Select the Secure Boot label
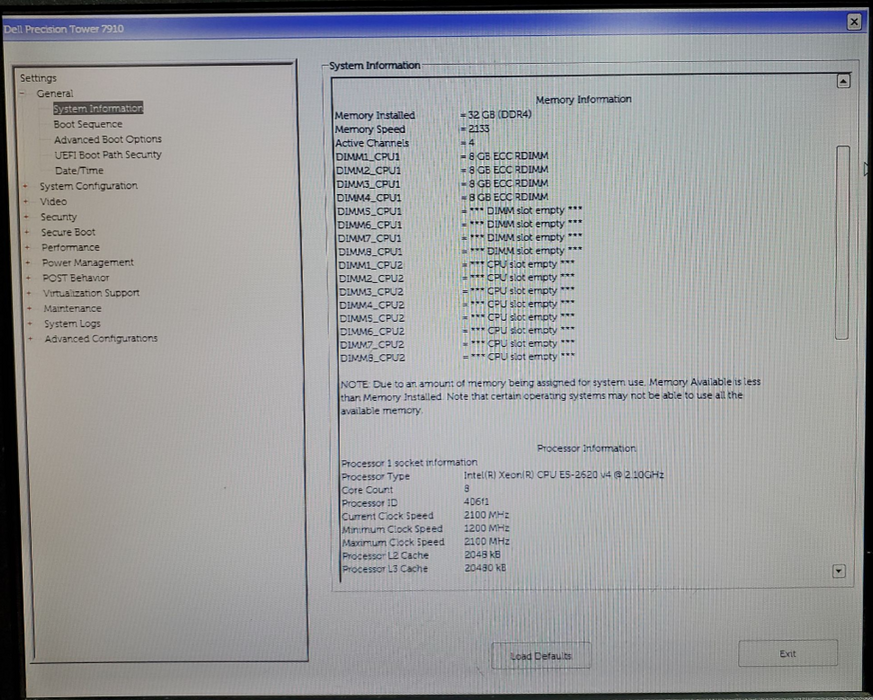This screenshot has height=700, width=873. [68, 232]
